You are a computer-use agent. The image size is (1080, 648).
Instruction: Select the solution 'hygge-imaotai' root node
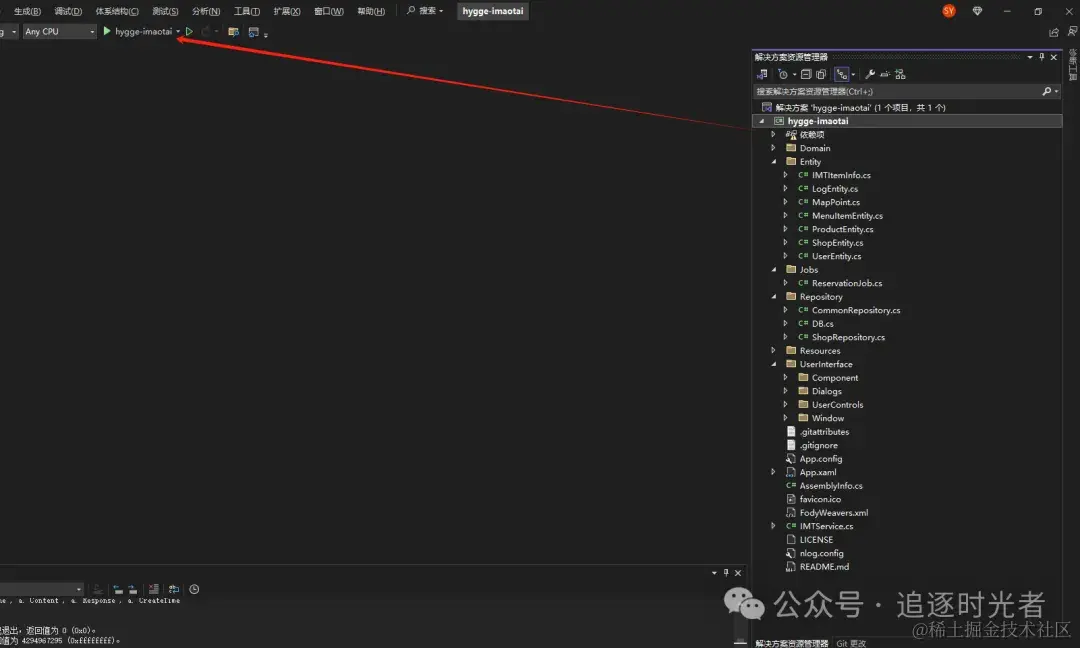pos(860,107)
